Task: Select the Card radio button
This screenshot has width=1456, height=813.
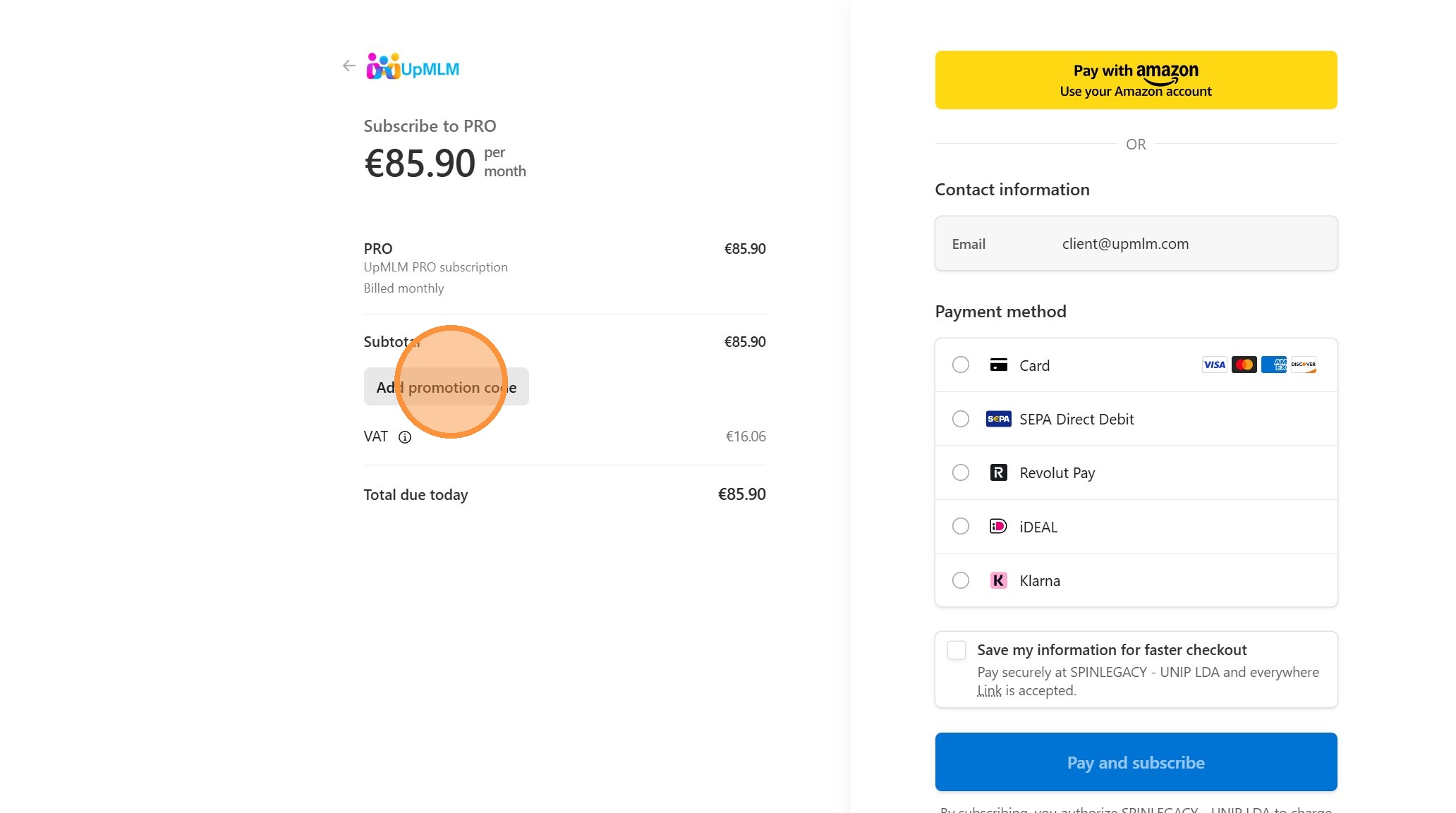Action: (961, 365)
